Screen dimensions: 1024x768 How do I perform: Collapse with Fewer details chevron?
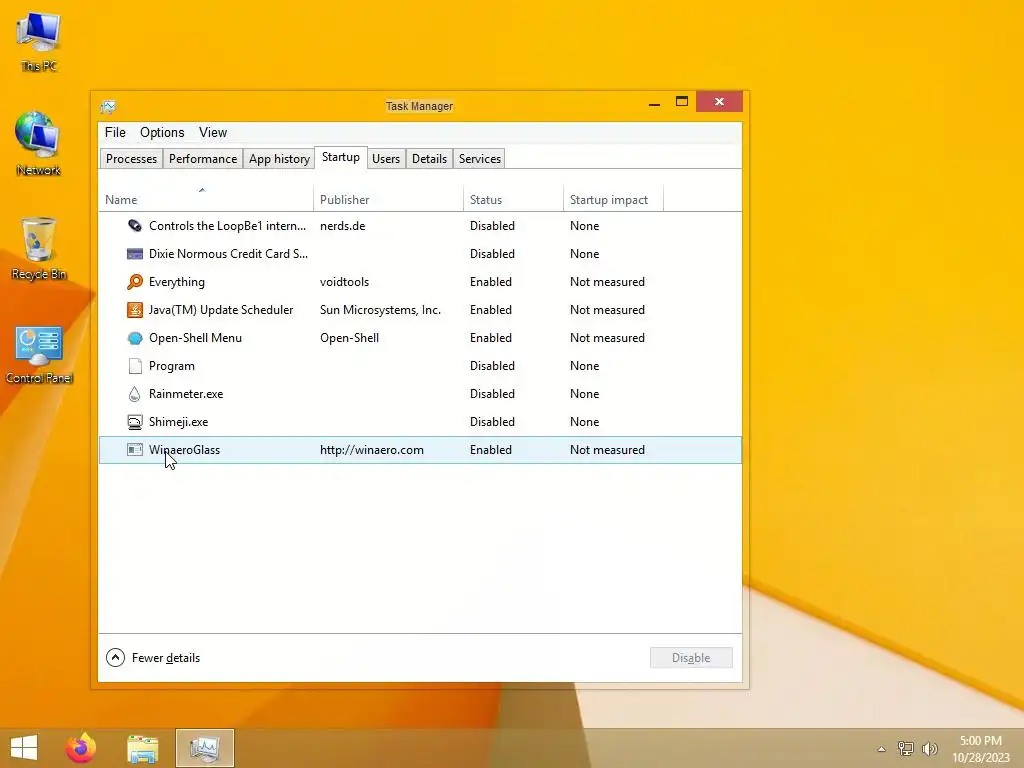click(x=116, y=658)
